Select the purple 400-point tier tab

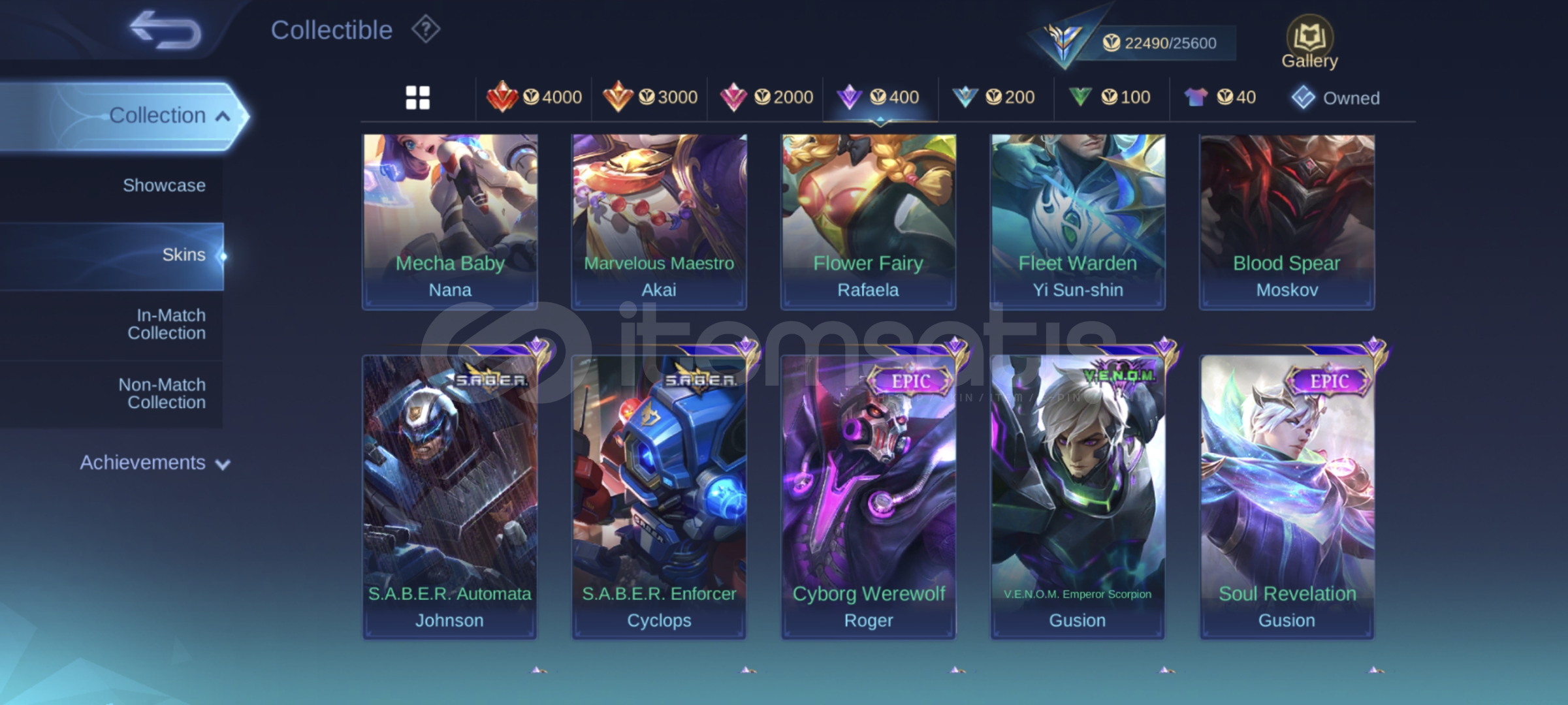pyautogui.click(x=880, y=97)
